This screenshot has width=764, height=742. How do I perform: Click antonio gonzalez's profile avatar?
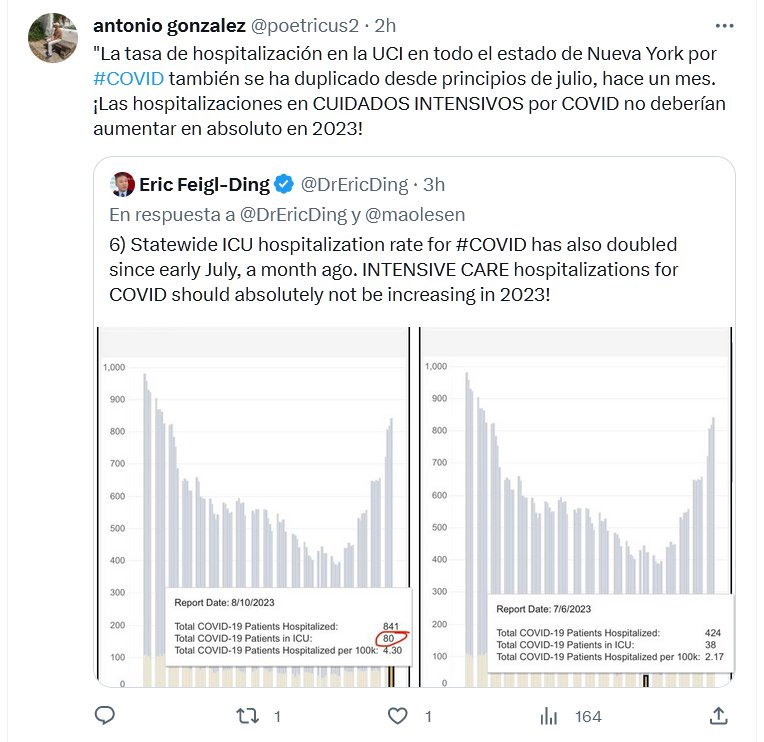pos(55,38)
